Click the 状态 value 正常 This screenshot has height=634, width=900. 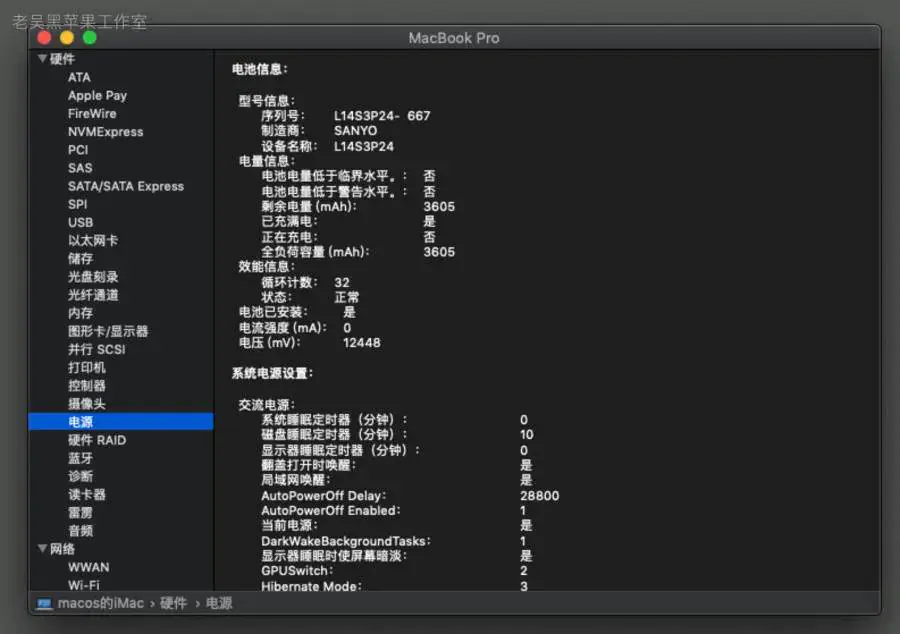(x=347, y=297)
